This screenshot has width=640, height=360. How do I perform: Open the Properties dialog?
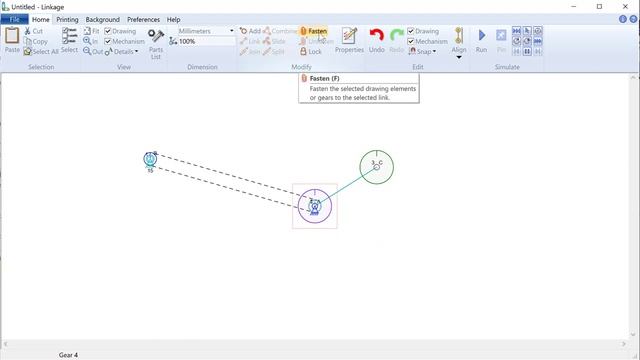pos(349,40)
